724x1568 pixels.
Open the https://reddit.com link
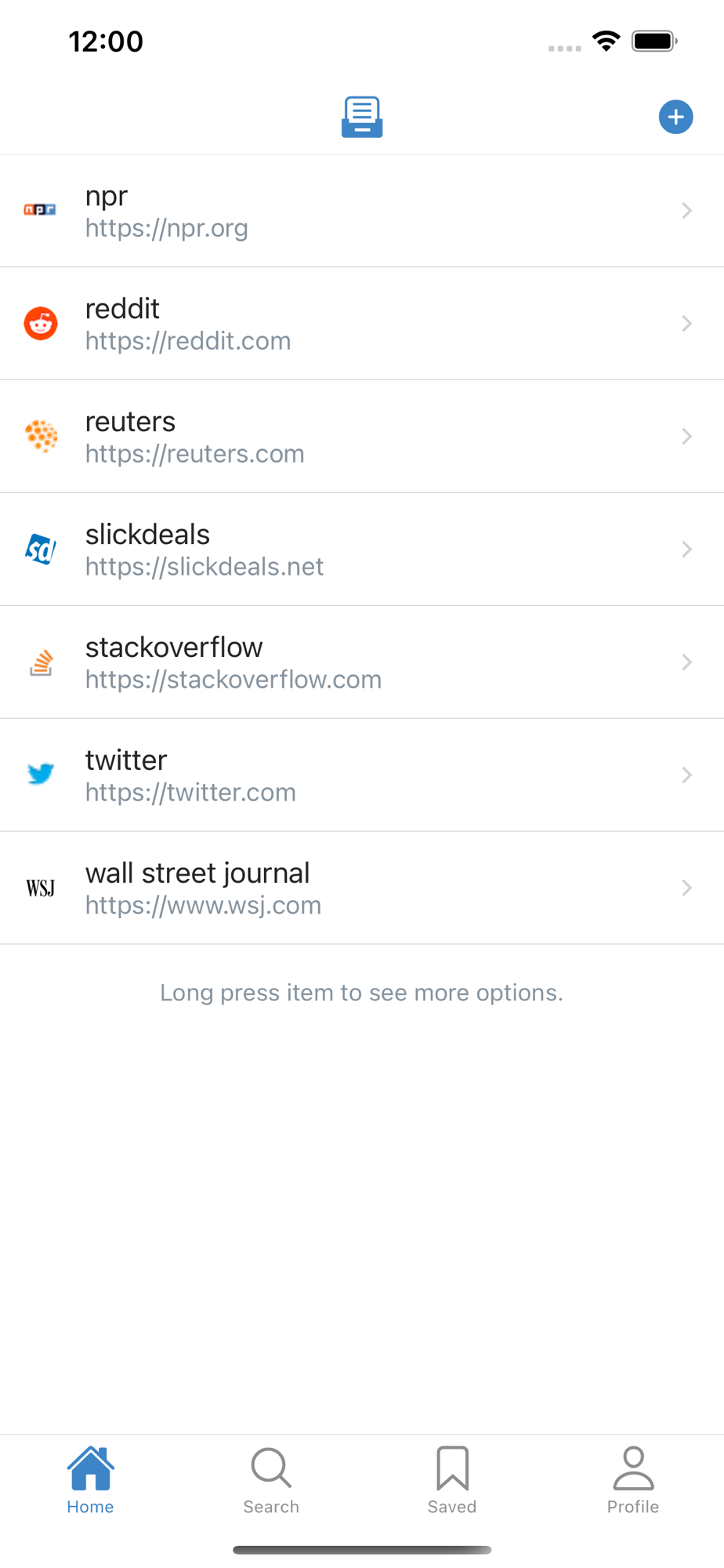pos(188,341)
